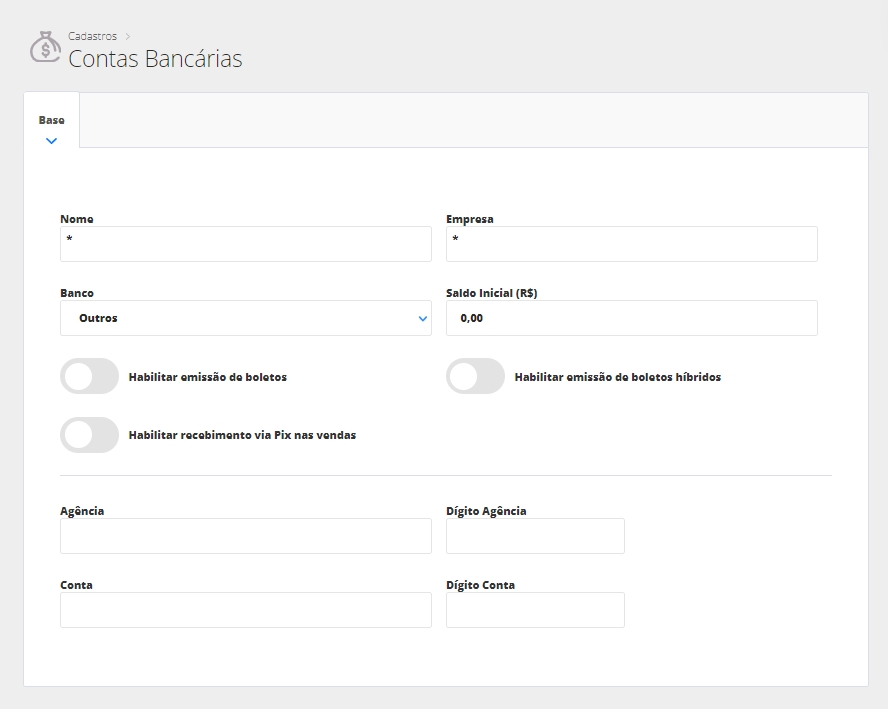Select the Dígito Agência input box
The width and height of the screenshot is (888, 709).
coord(535,536)
